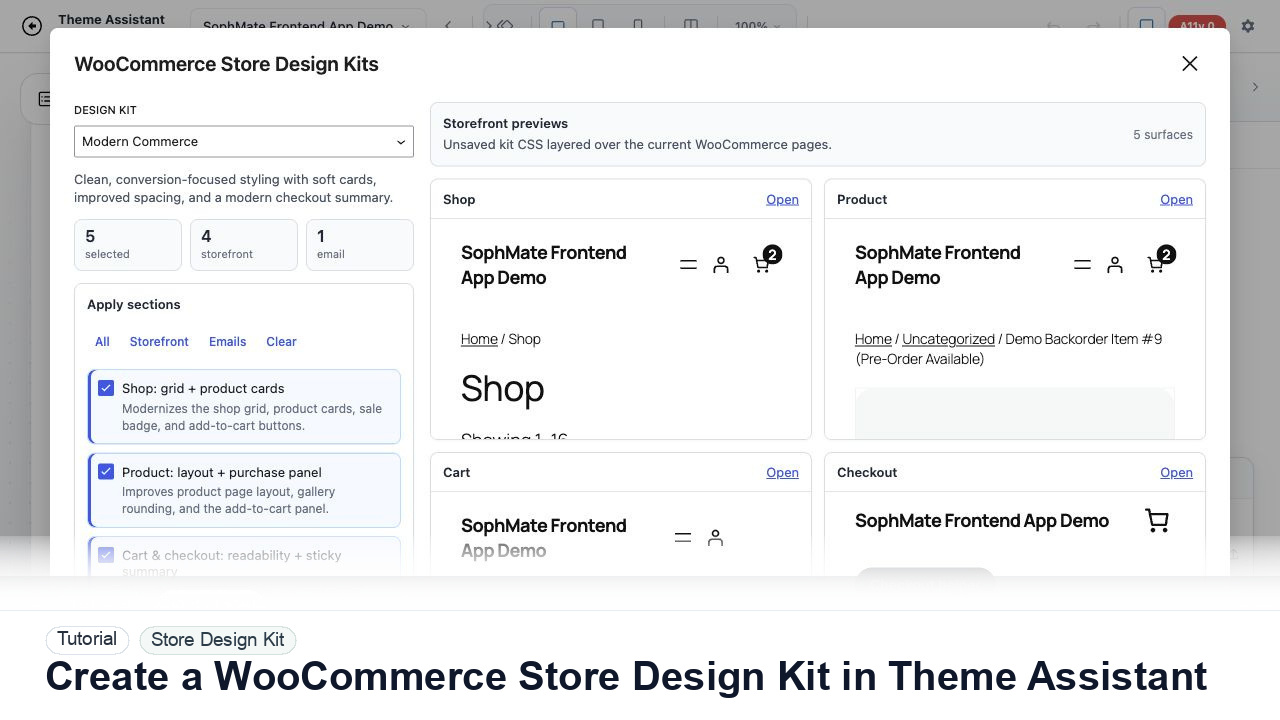Click the 'Unsaved kit CSS layered' description text
The height and width of the screenshot is (720, 1280).
[x=637, y=145]
